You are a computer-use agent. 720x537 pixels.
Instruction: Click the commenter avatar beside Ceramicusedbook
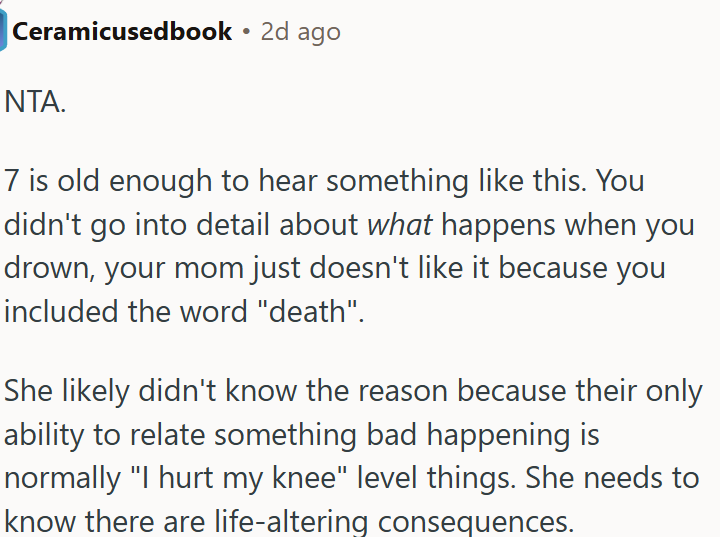coord(3,31)
